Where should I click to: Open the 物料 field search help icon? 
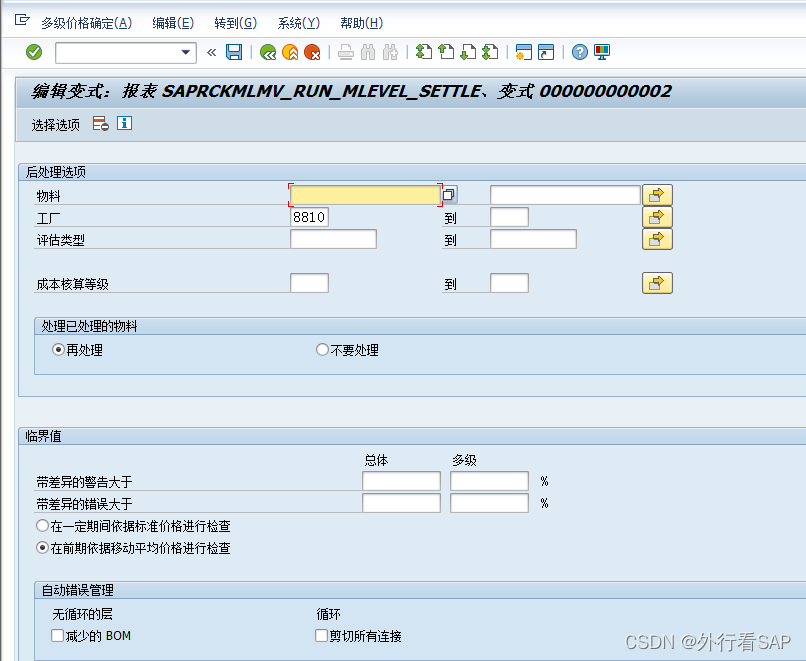449,195
